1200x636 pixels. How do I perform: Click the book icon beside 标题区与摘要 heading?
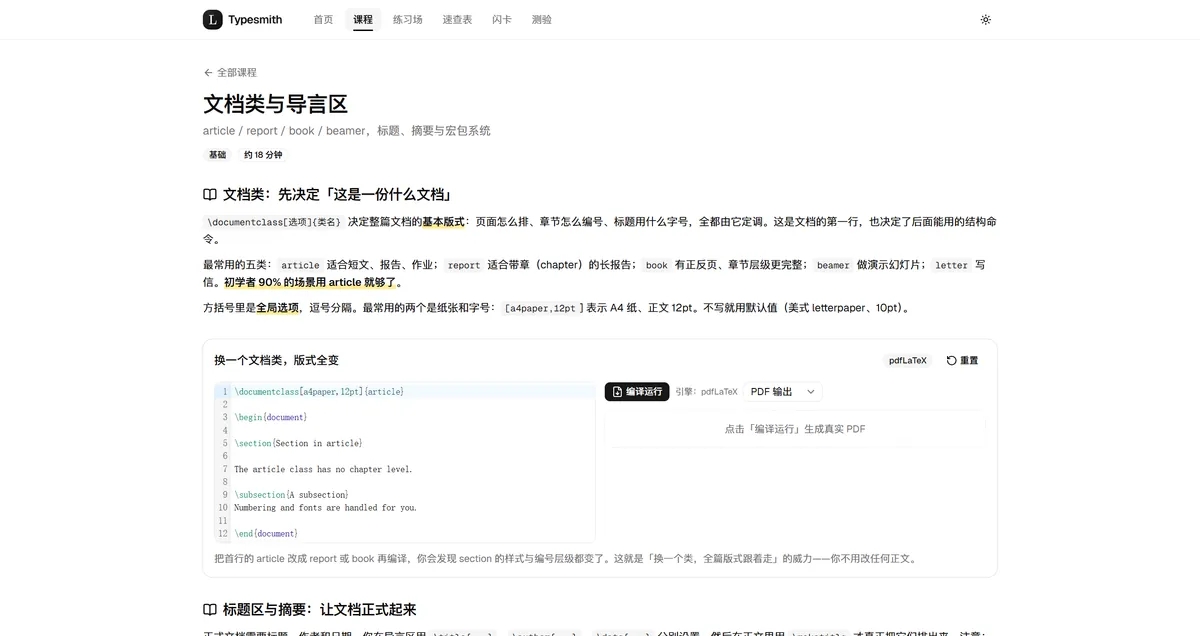tap(210, 609)
